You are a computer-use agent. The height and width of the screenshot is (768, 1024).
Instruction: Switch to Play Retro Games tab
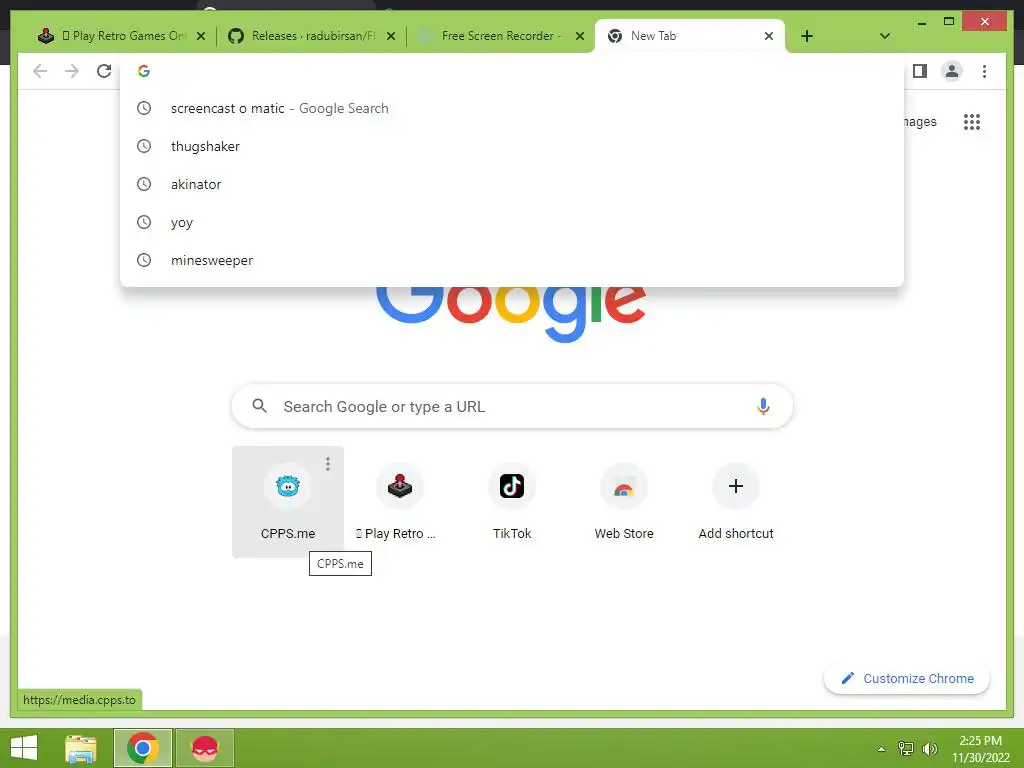click(122, 36)
